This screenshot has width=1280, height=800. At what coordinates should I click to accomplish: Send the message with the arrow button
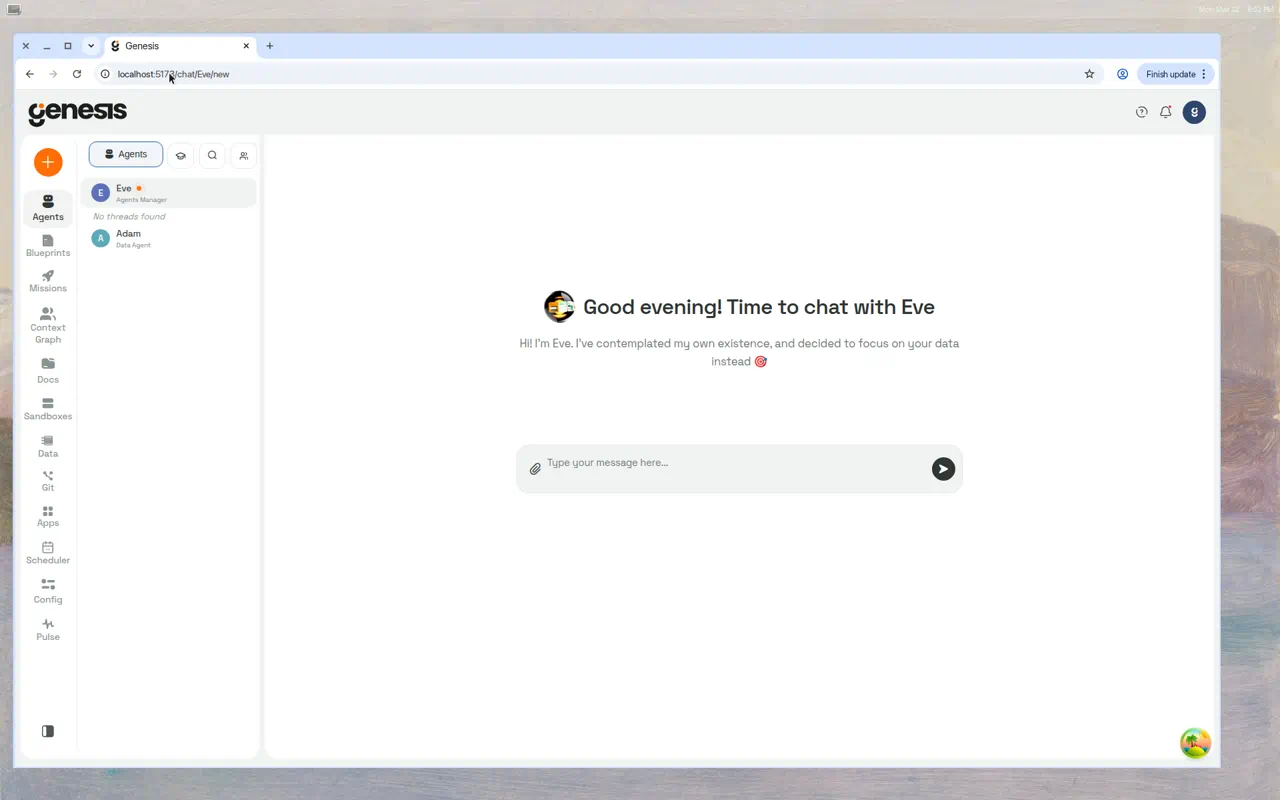tap(943, 469)
